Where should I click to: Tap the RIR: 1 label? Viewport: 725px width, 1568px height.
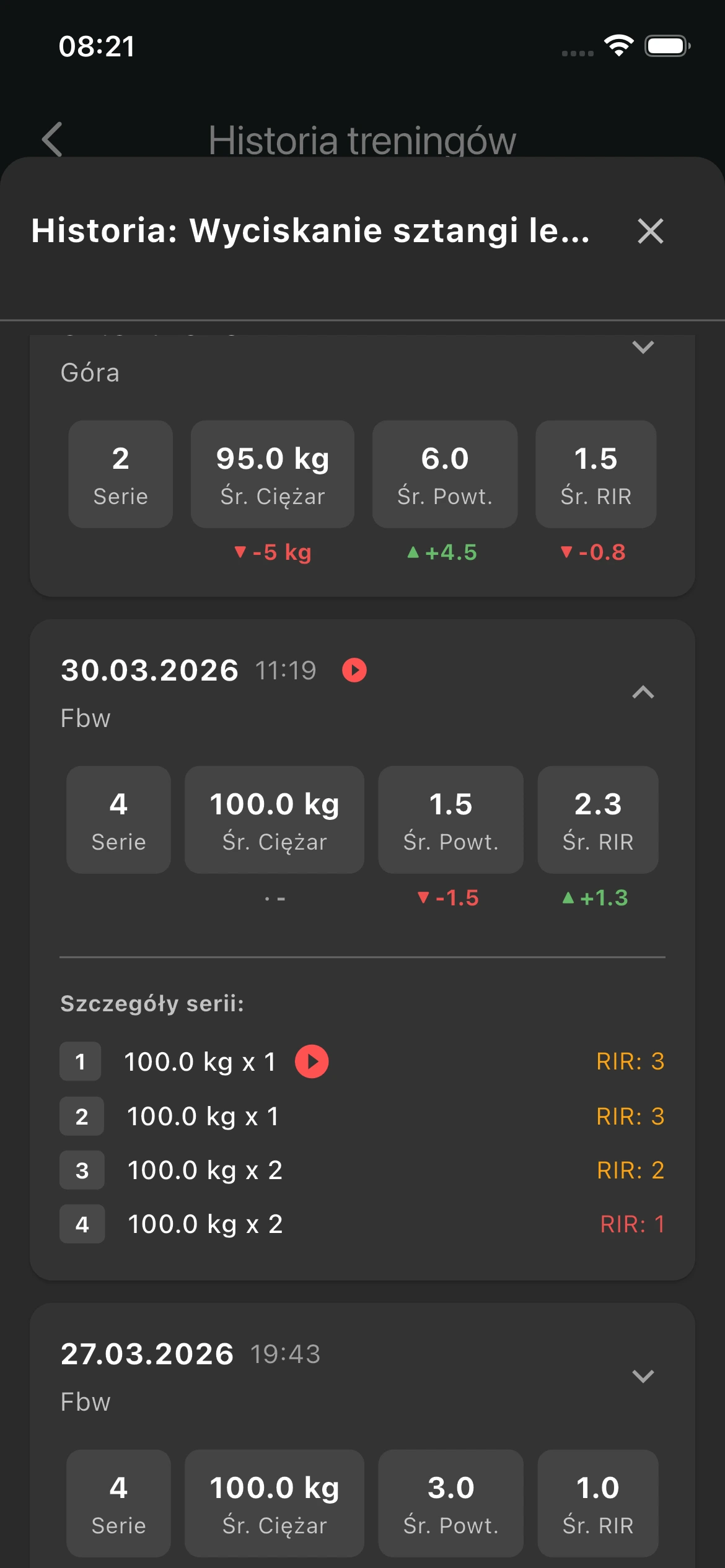coord(632,1224)
